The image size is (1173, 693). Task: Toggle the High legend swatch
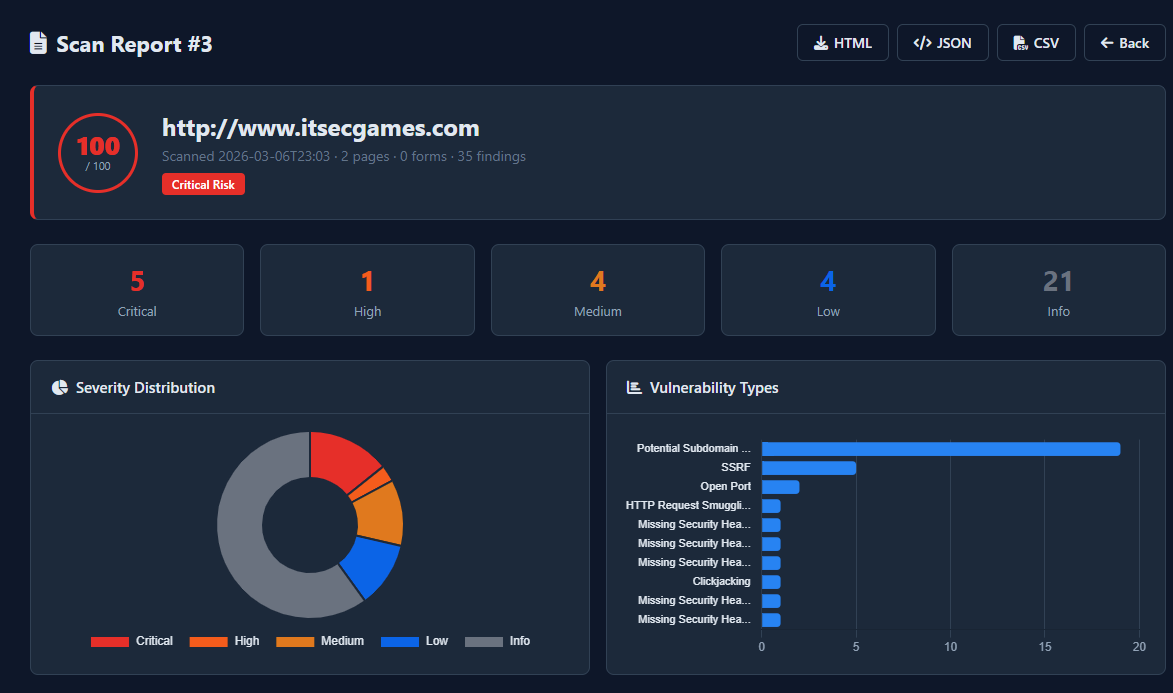pyautogui.click(x=209, y=641)
